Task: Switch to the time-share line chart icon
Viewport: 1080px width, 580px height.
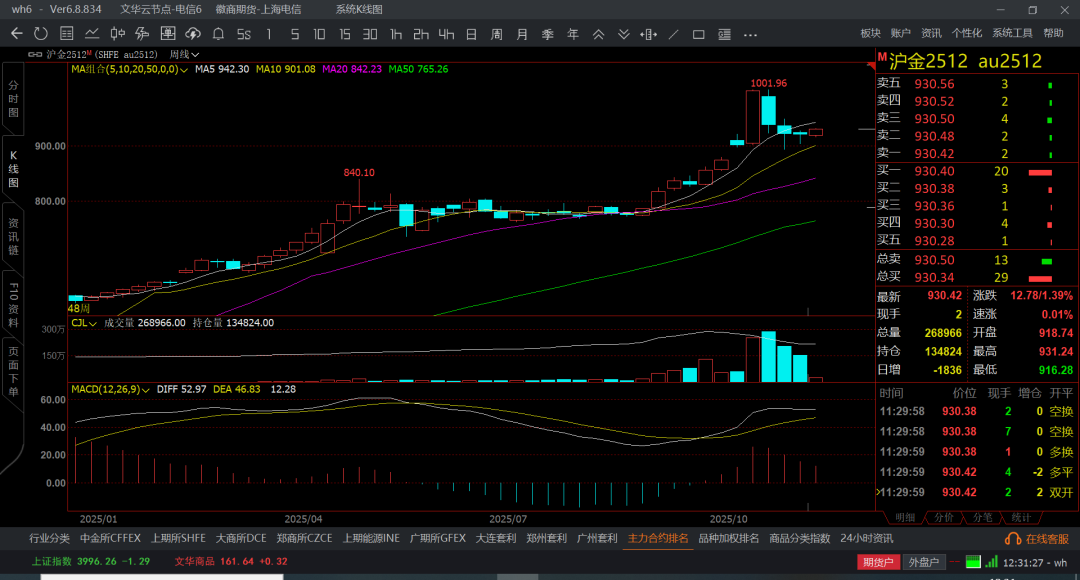Action: [92, 34]
